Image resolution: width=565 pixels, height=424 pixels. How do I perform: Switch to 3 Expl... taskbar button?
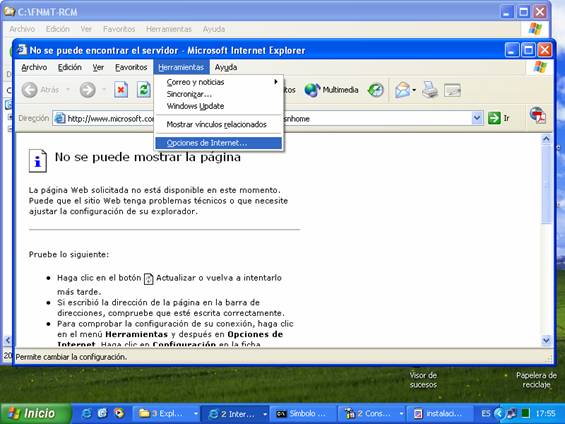click(166, 414)
